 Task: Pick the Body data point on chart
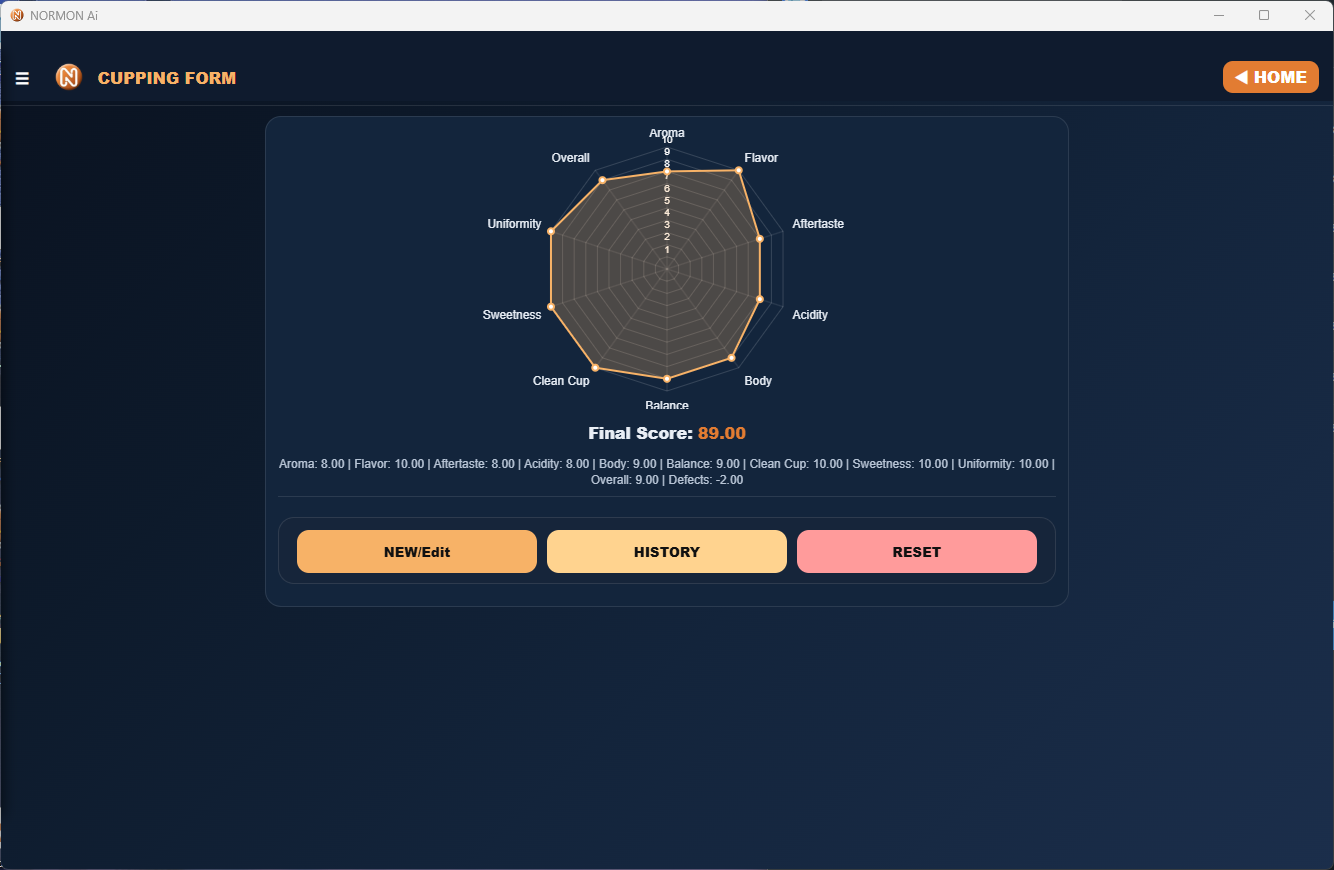[731, 357]
